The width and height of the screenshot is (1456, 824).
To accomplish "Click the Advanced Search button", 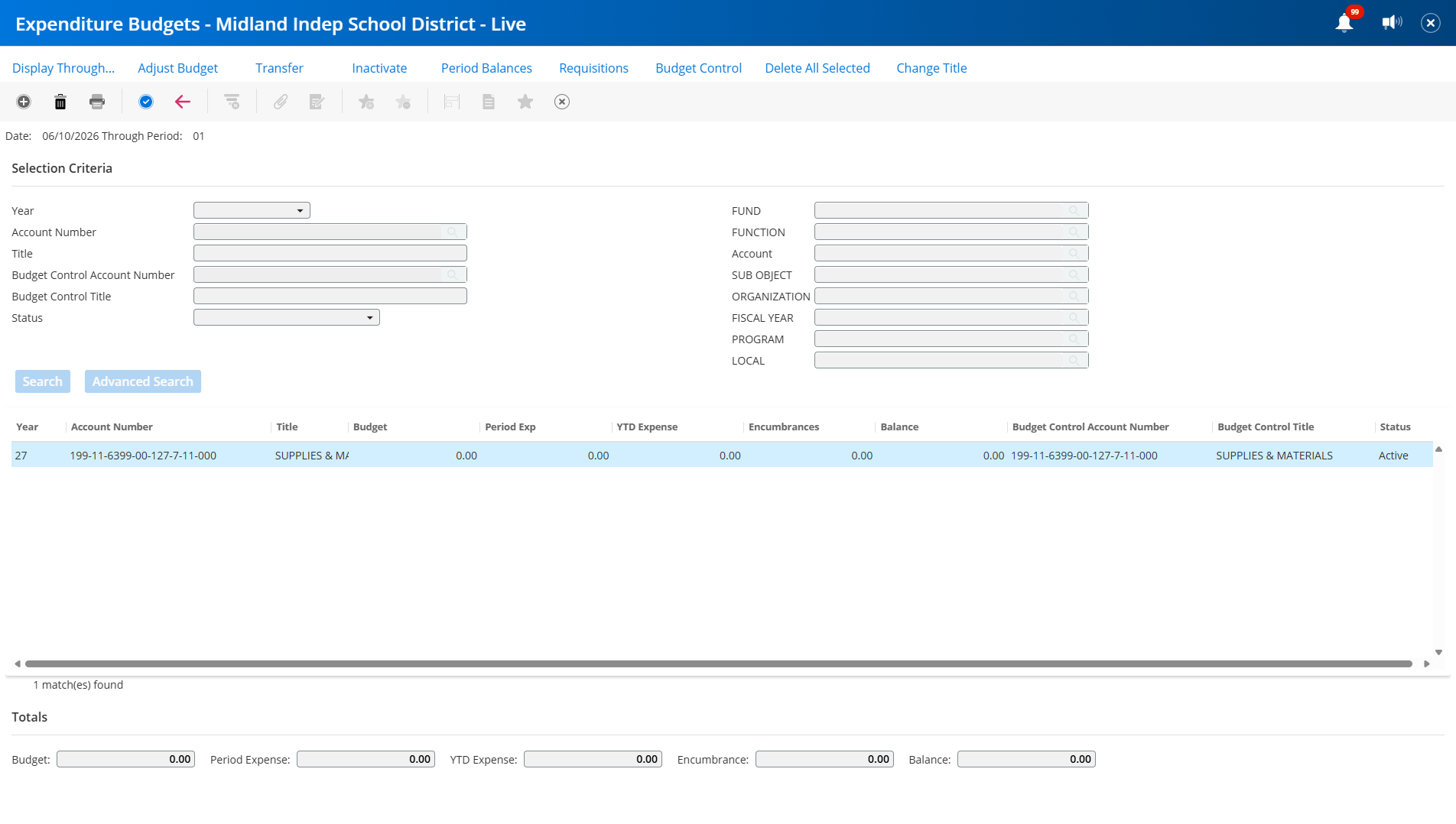I will [x=143, y=381].
